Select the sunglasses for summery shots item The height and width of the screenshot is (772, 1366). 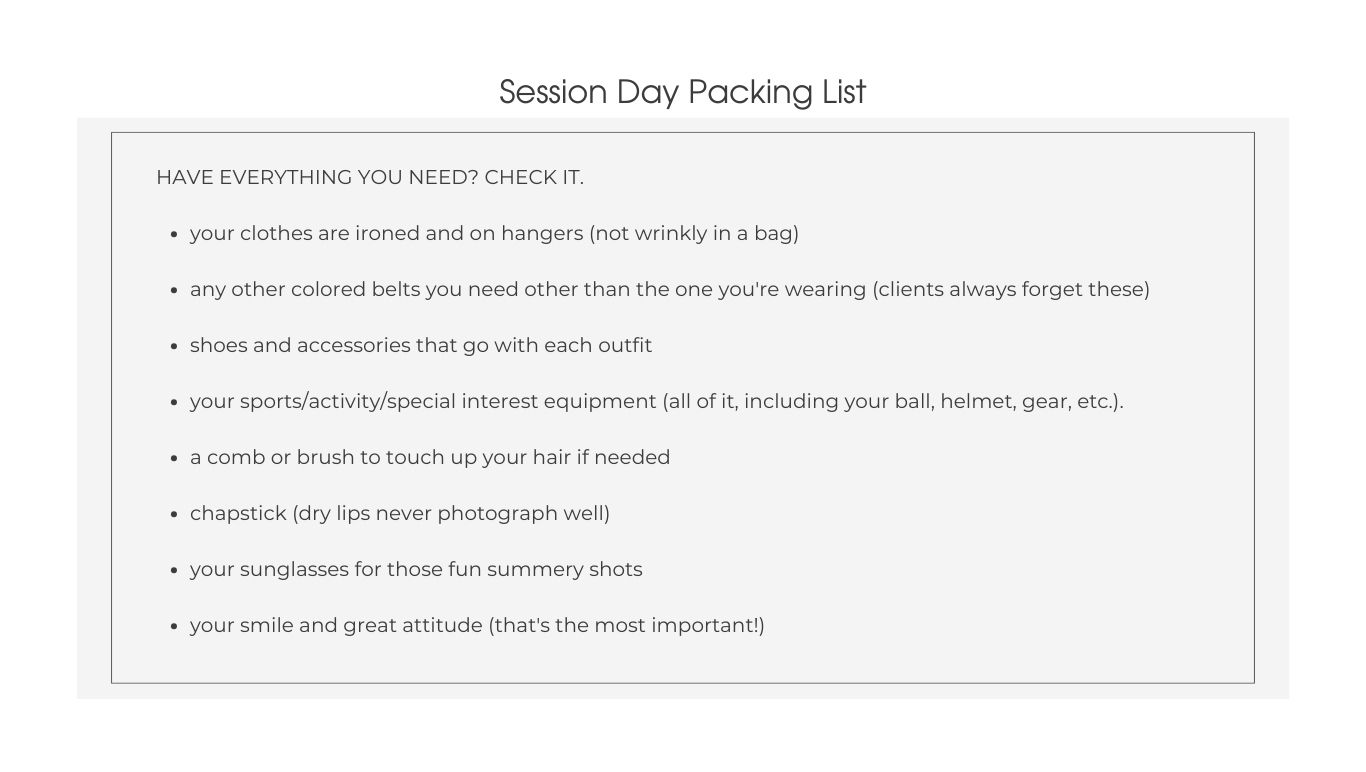pyautogui.click(x=416, y=569)
